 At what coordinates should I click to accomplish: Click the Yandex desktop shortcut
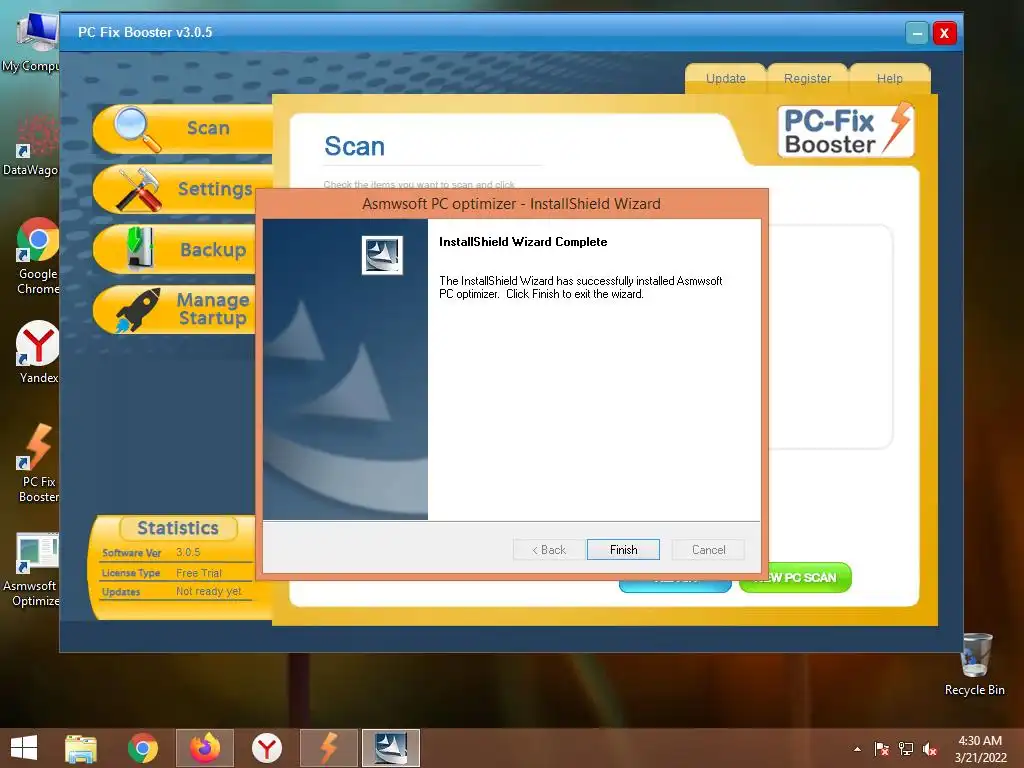coord(37,352)
